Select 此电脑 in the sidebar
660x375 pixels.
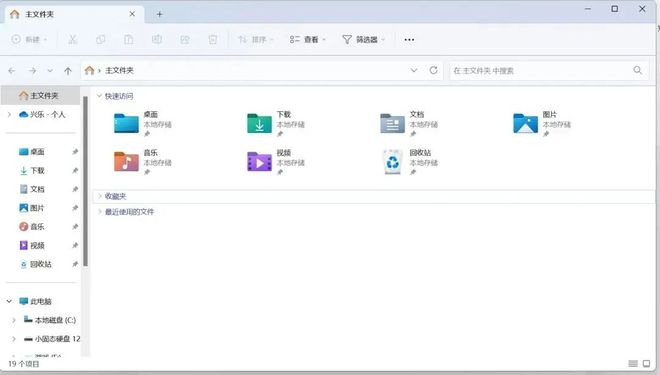pos(35,301)
